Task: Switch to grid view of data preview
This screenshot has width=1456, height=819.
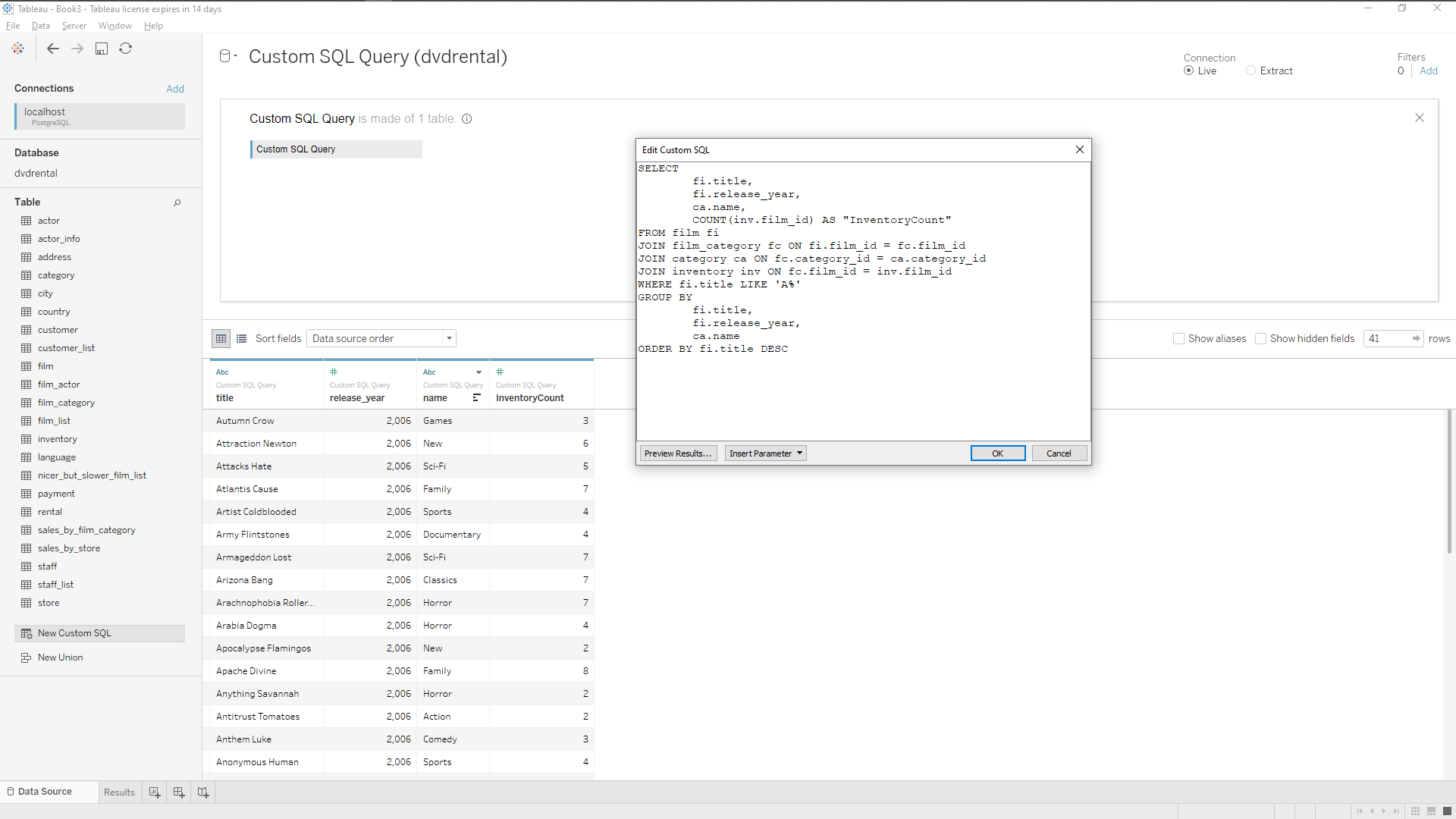Action: [x=221, y=339]
